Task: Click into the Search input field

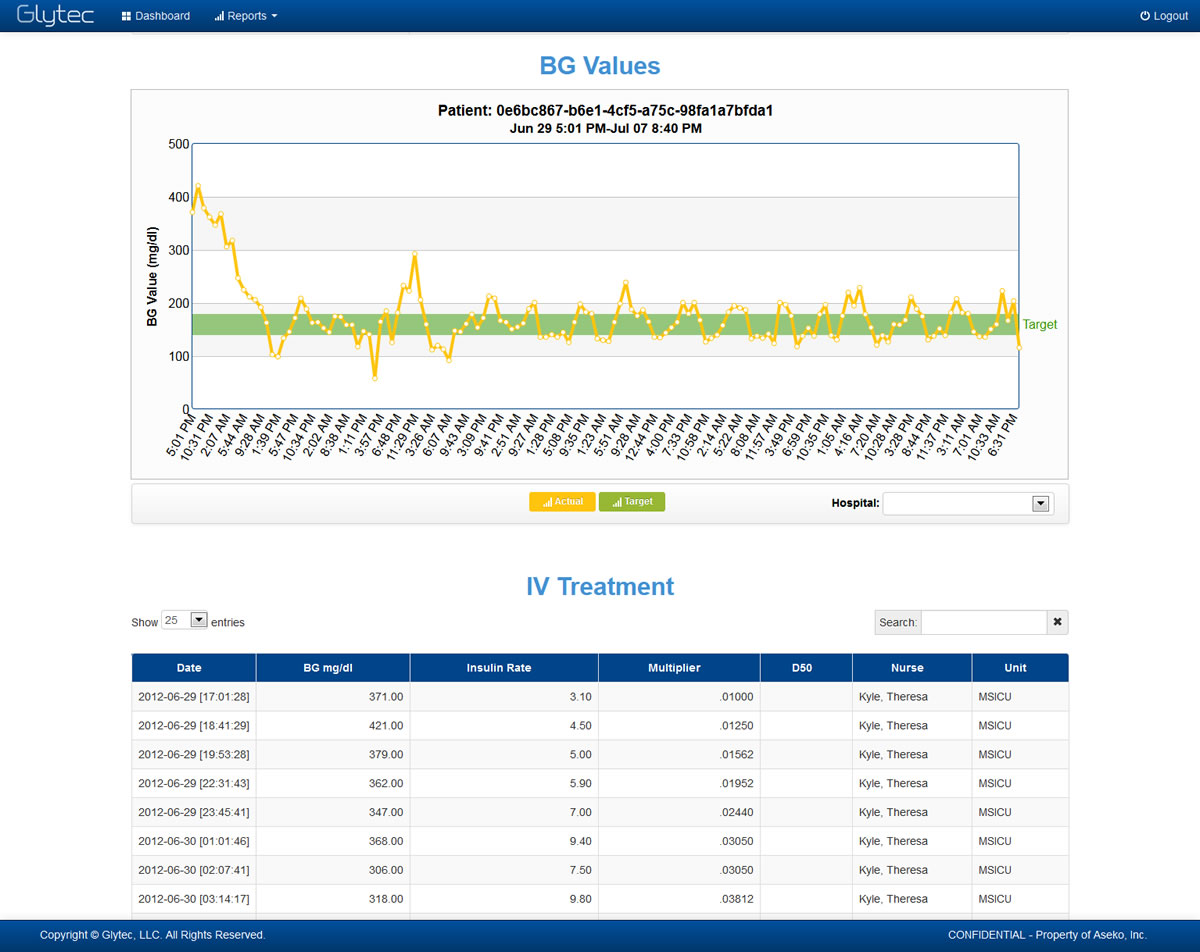Action: tap(983, 622)
